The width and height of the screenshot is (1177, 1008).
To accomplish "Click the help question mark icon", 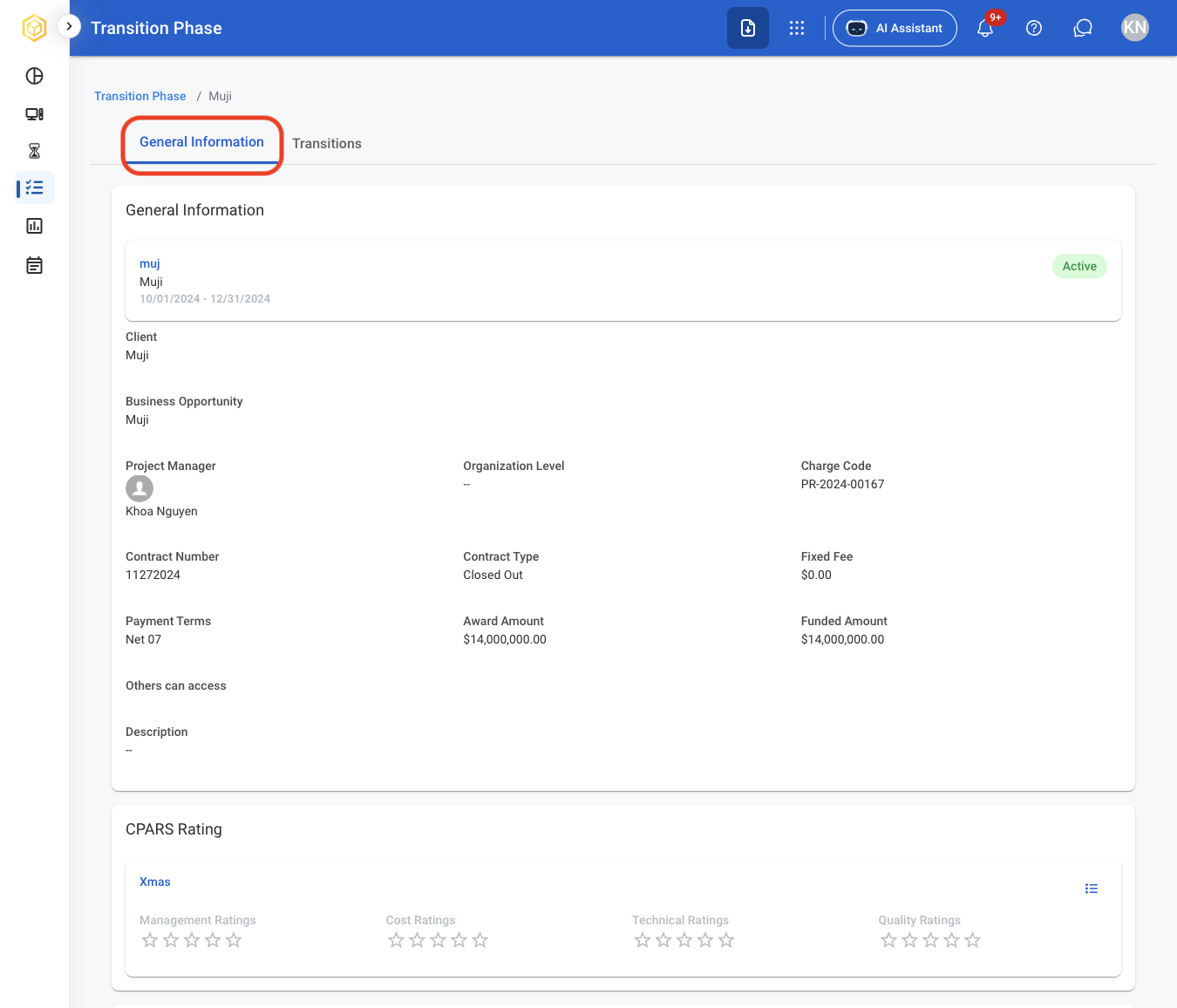I will [1034, 28].
